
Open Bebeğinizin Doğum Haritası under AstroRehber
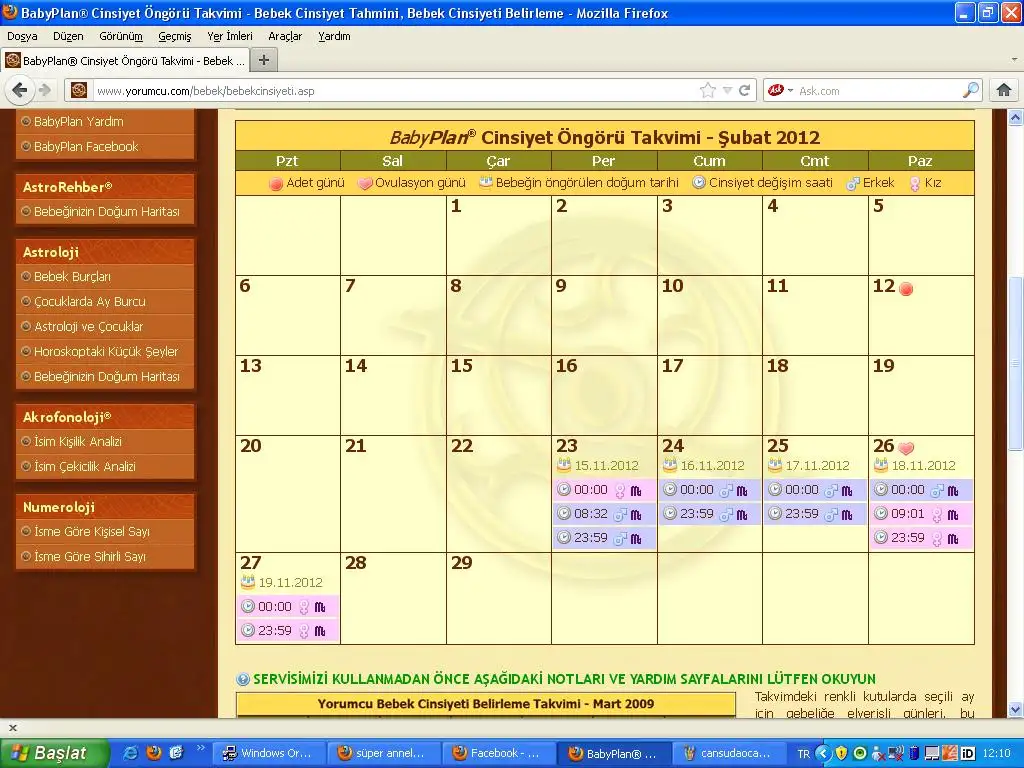[x=105, y=212]
